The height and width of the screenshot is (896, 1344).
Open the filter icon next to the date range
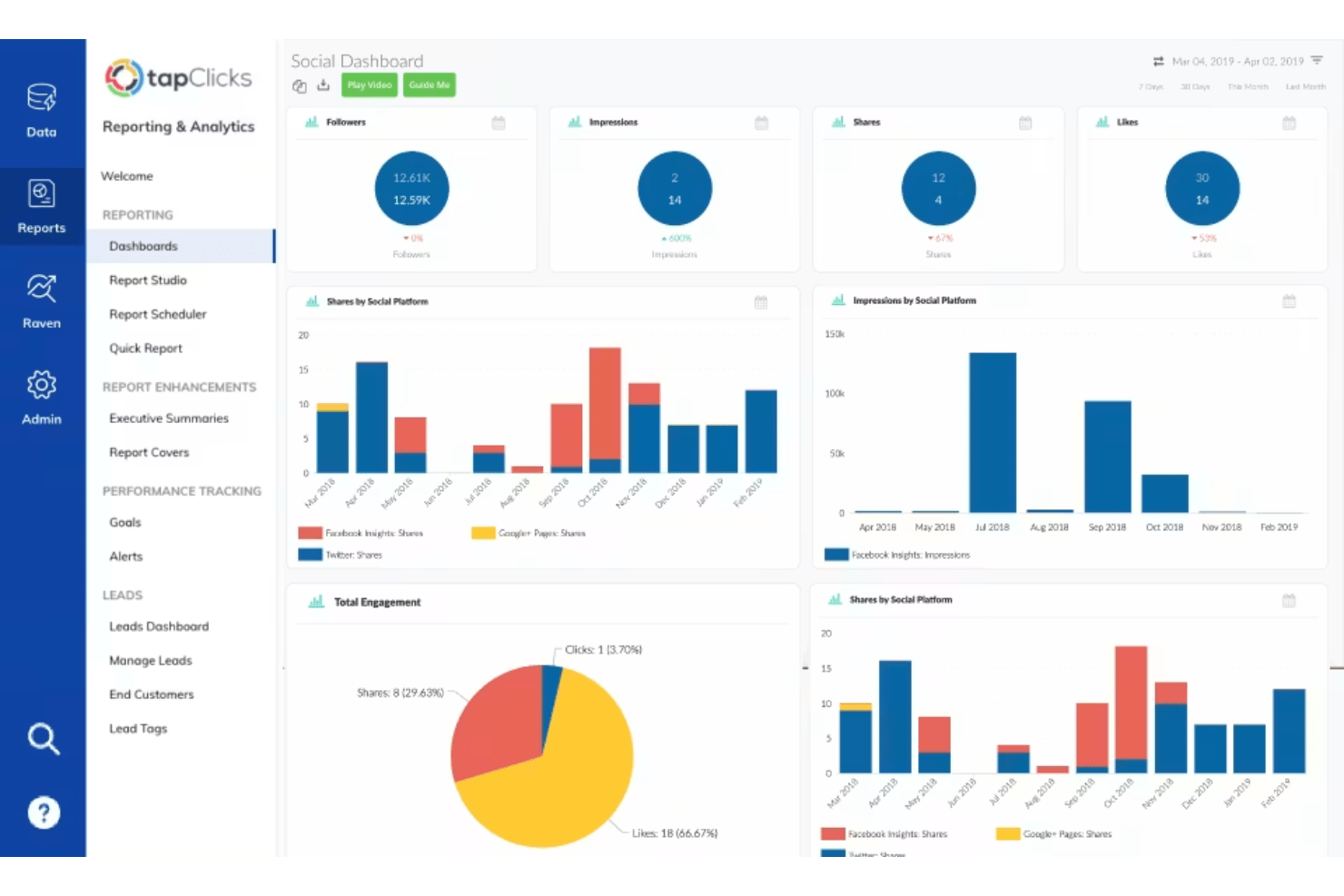coord(1317,61)
